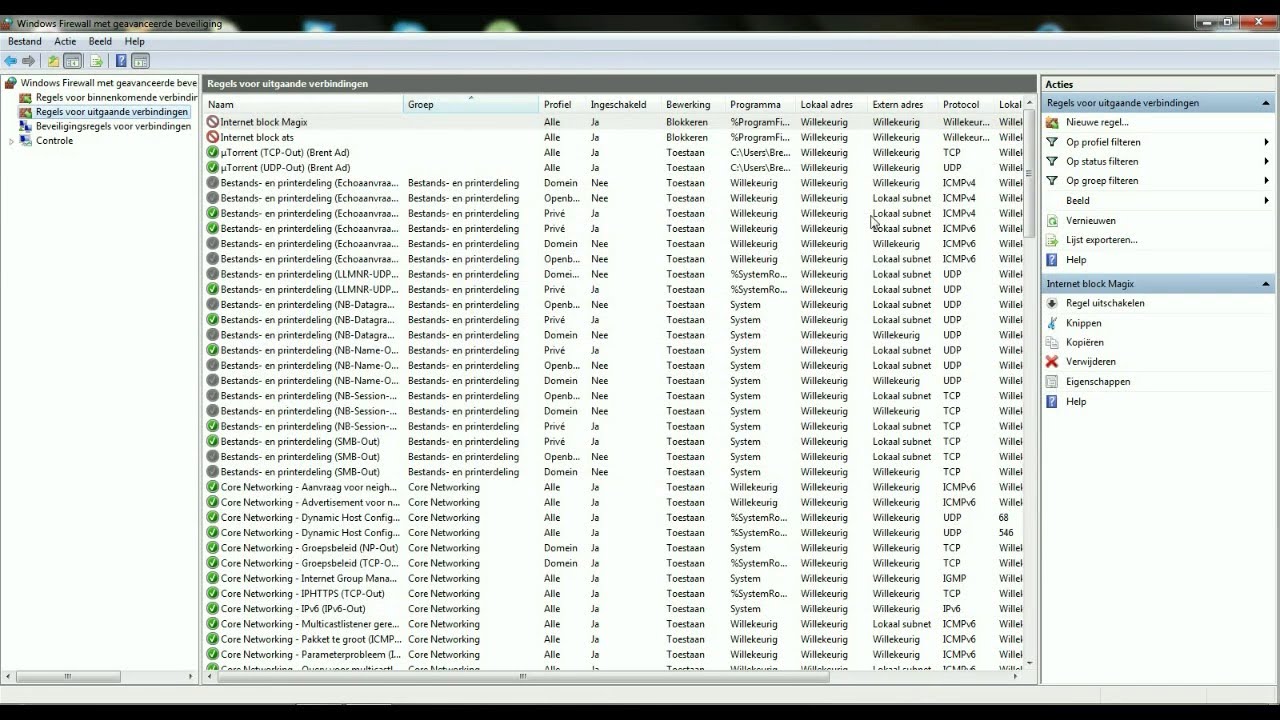Select Core Networking - Parameterprobleem row
The image size is (1280, 720).
614,655
